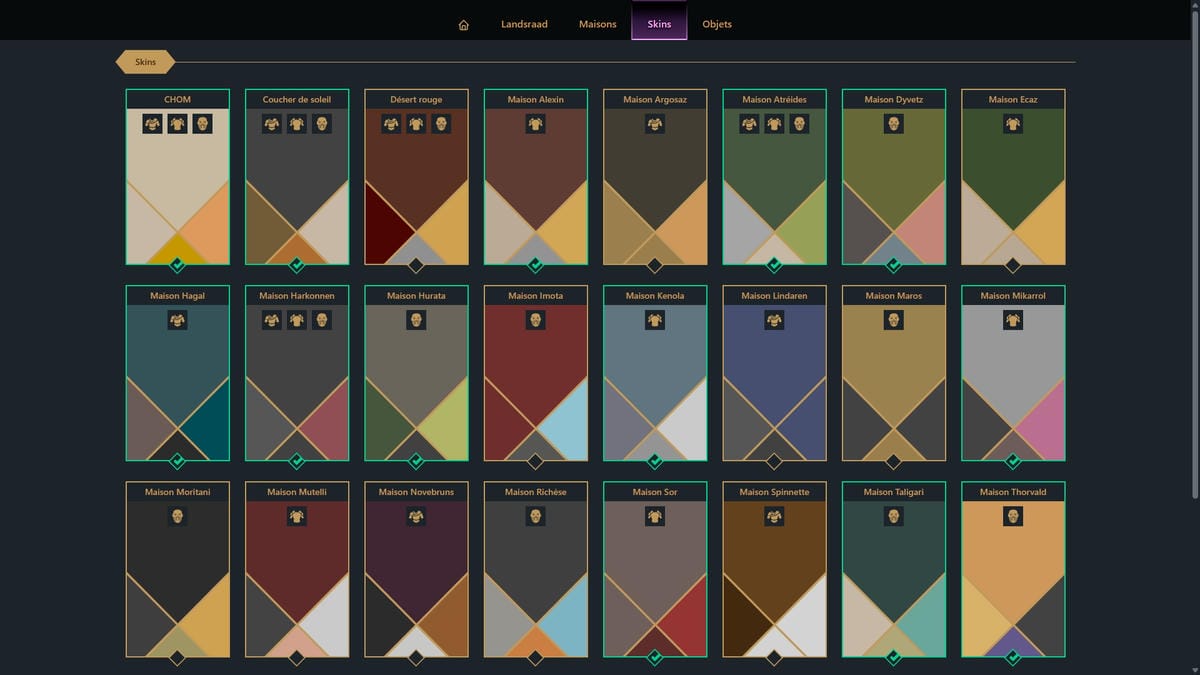This screenshot has height=675, width=1200.
Task: Switch to the Maisons tab
Action: point(598,24)
